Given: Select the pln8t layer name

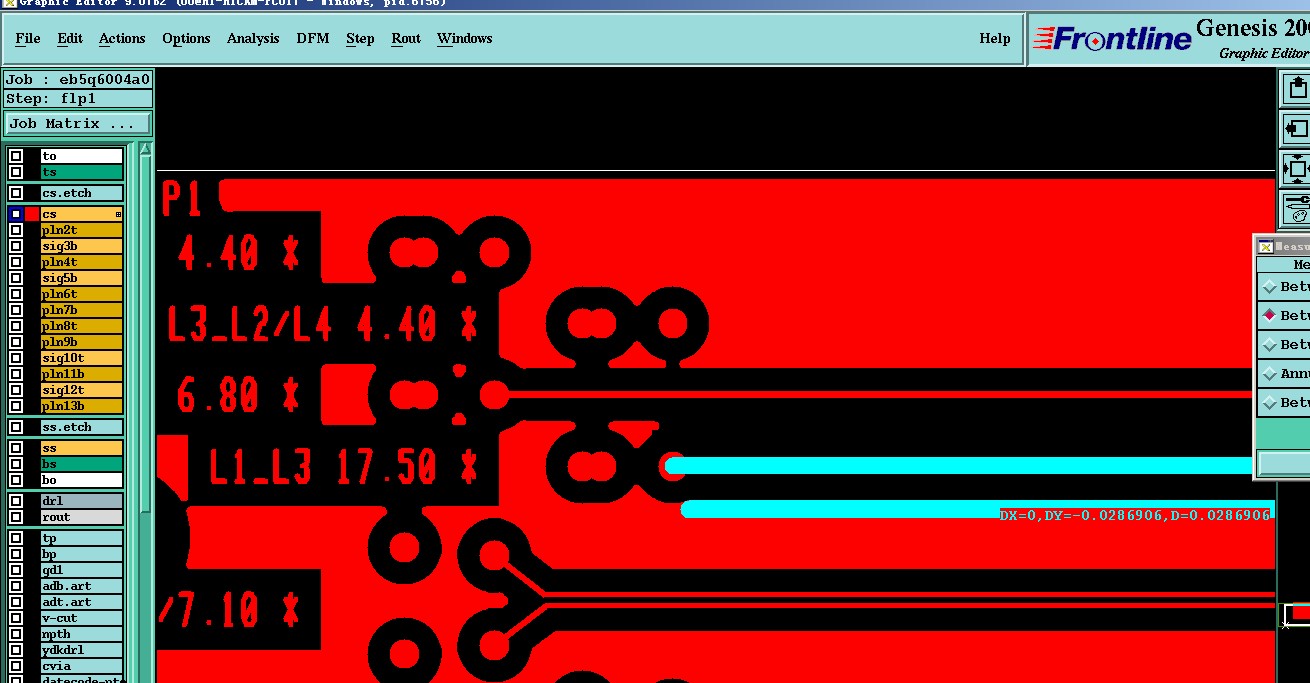Looking at the screenshot, I should point(81,326).
